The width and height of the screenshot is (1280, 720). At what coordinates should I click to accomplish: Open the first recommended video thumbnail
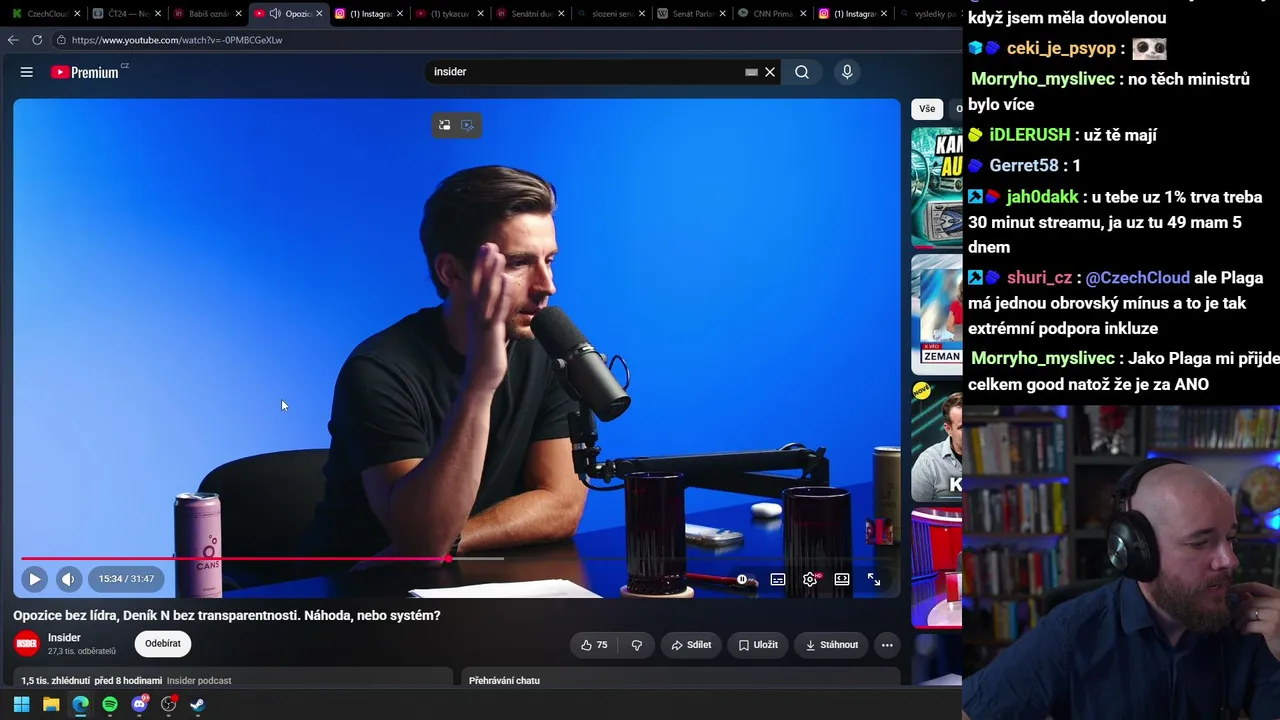click(937, 188)
